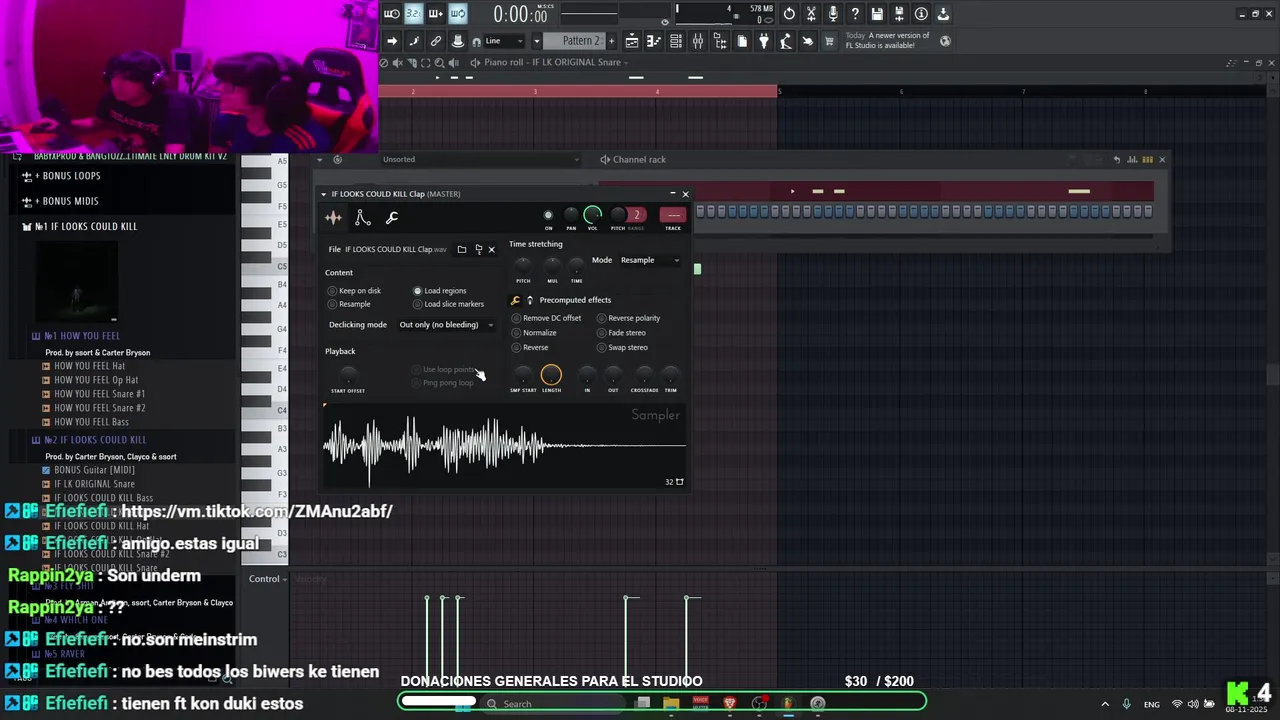Enable the Reverse effect
This screenshot has height=720, width=1280.
point(530,347)
